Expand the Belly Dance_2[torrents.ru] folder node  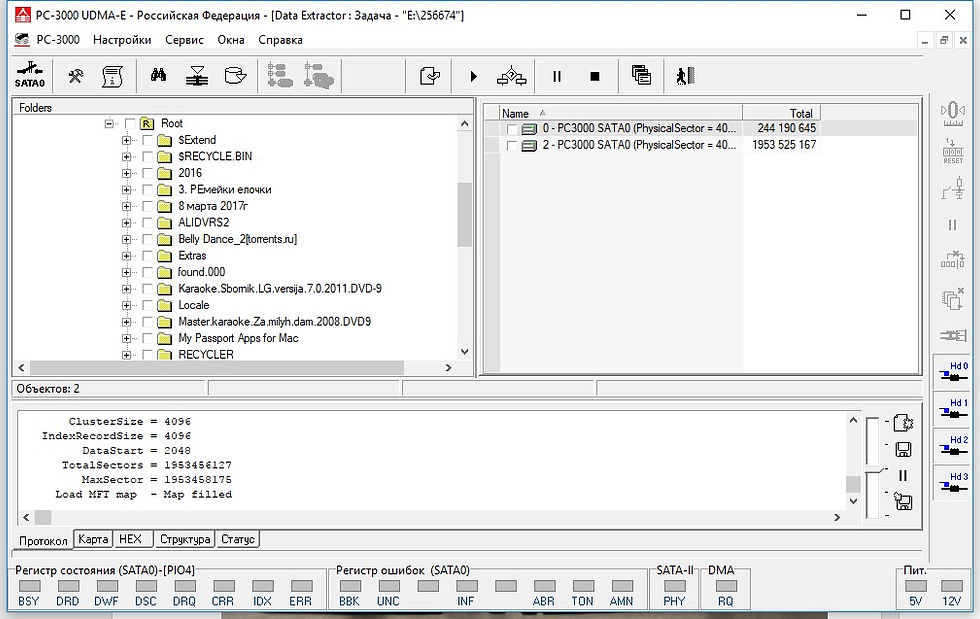(127, 239)
